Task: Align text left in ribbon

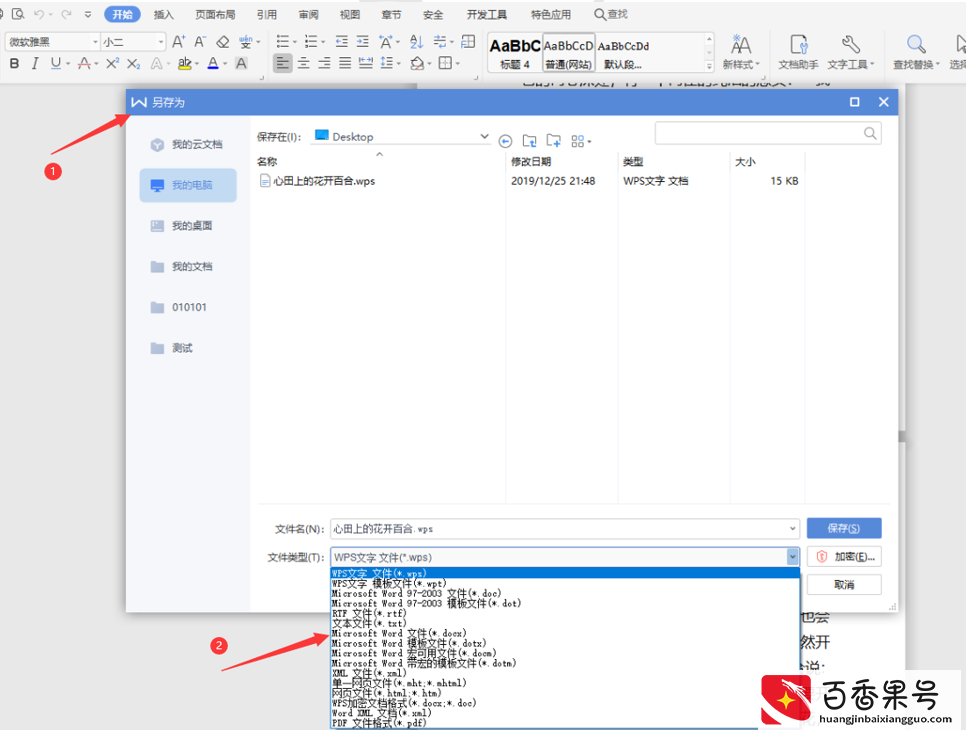Action: 282,63
